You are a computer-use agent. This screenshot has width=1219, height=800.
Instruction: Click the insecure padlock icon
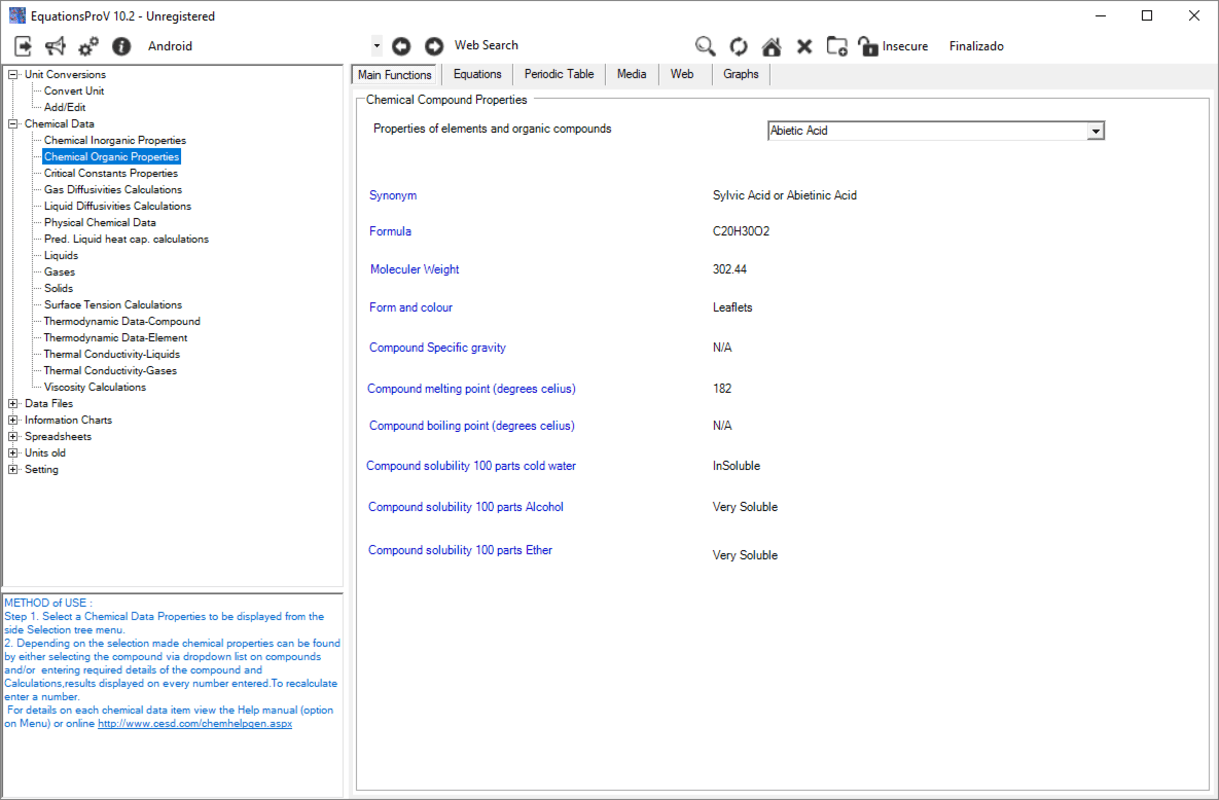(868, 46)
